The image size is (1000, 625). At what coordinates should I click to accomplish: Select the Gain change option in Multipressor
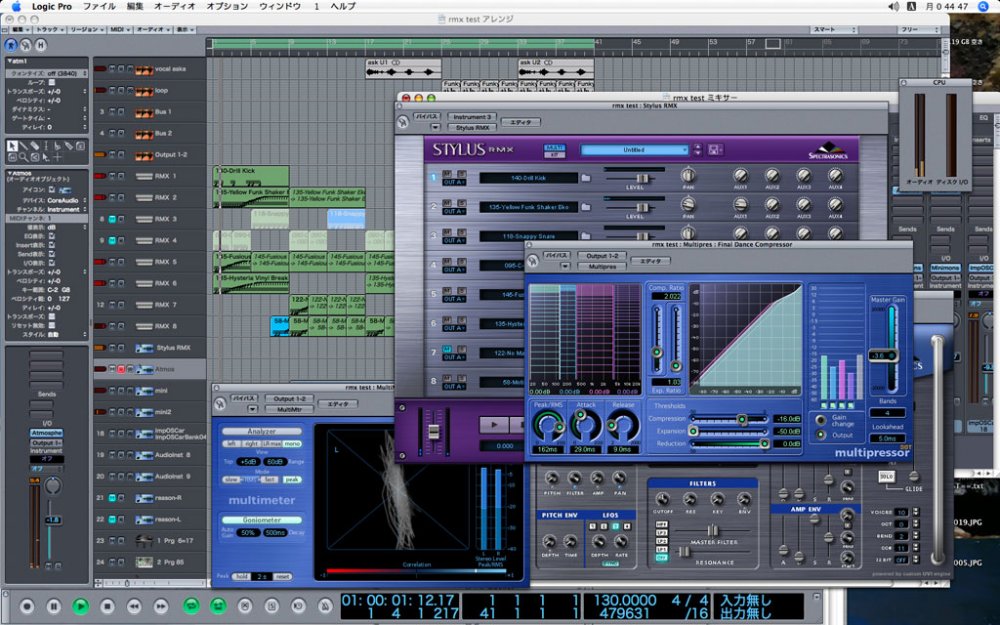[x=821, y=420]
